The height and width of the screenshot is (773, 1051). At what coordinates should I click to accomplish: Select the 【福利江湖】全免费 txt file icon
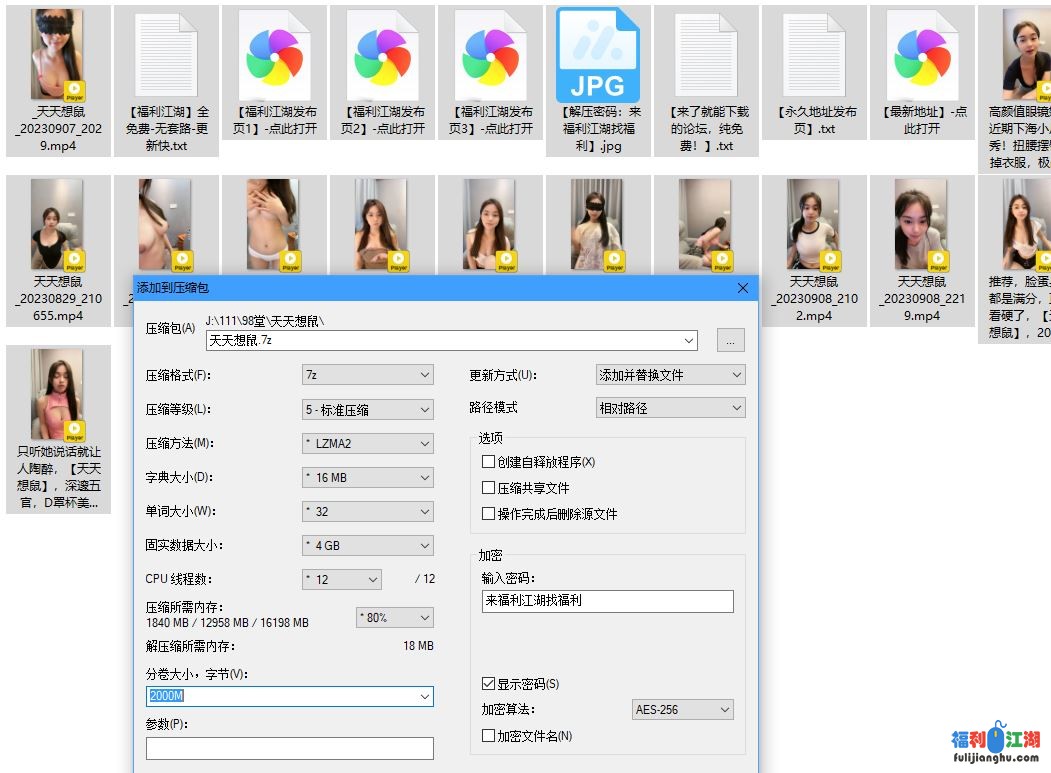click(165, 57)
